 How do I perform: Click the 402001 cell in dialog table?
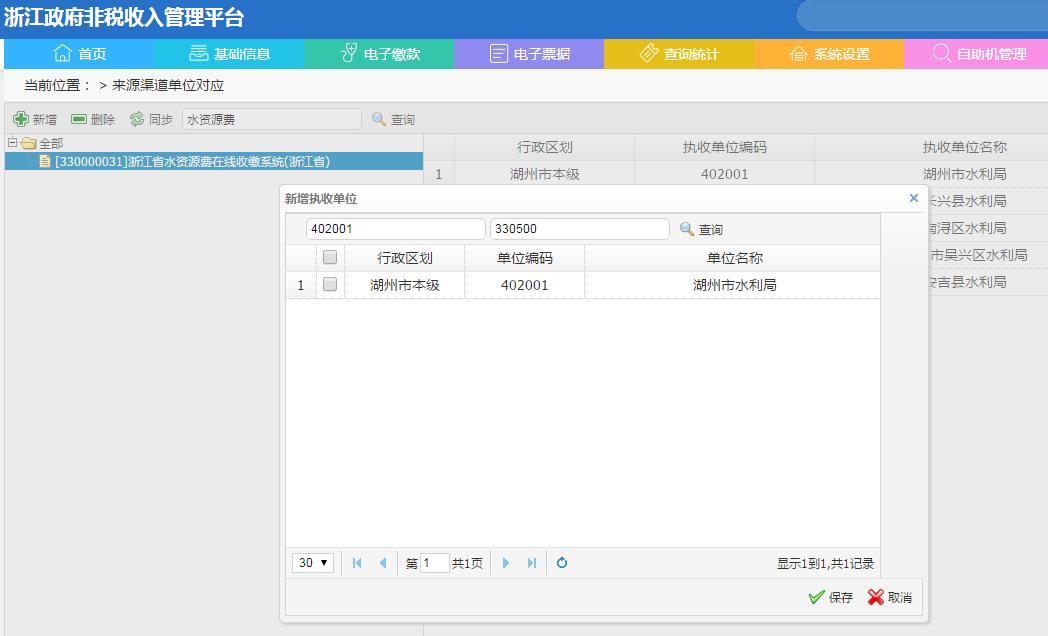pyautogui.click(x=525, y=285)
